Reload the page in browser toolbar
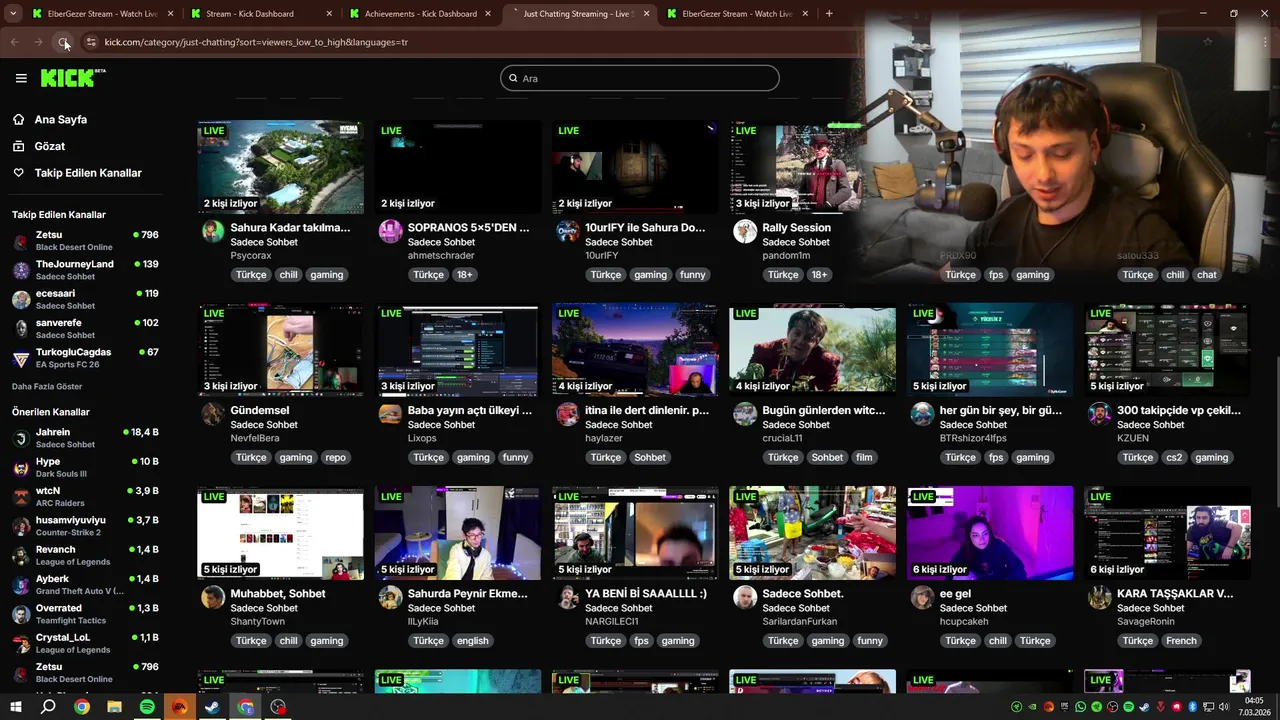 [63, 42]
